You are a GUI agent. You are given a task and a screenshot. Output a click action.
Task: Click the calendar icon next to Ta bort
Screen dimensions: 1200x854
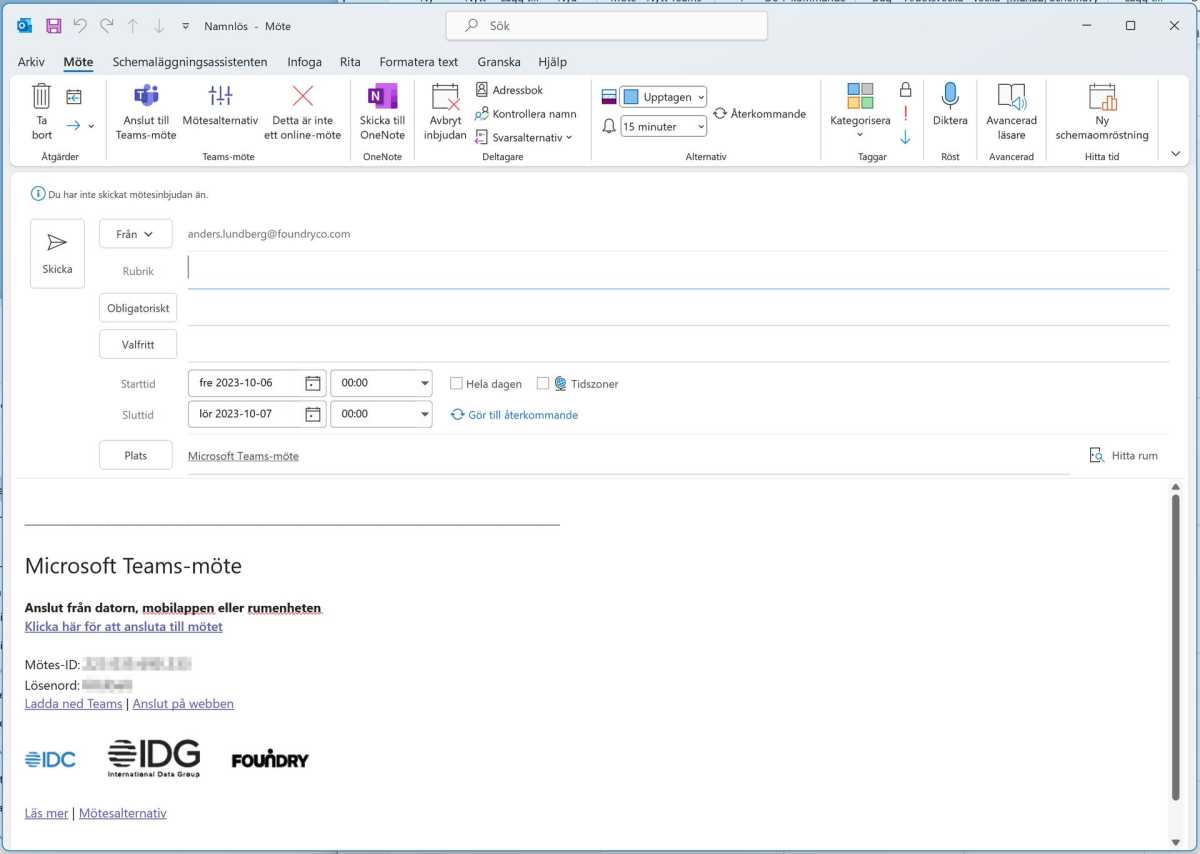click(74, 97)
